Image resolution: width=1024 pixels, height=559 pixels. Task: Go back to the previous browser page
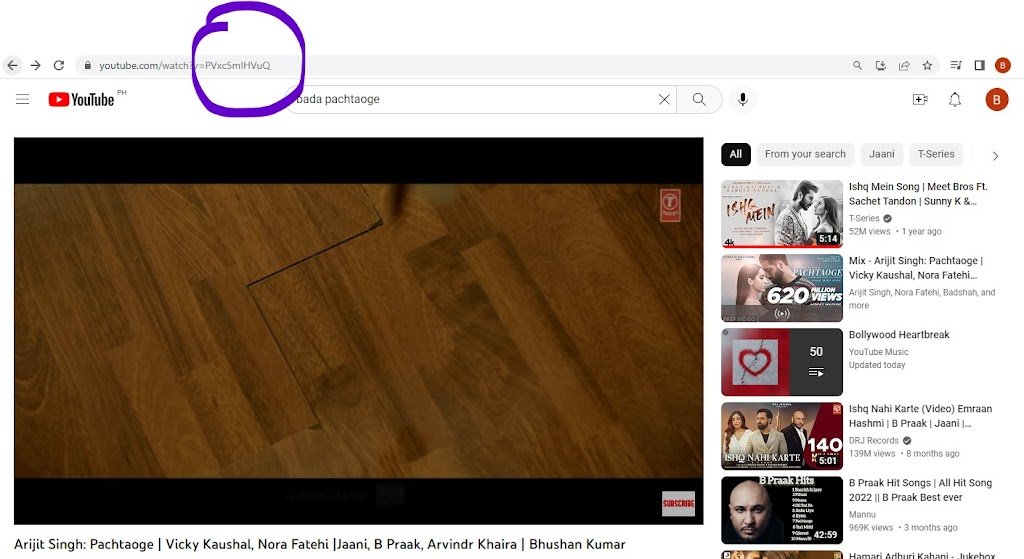12,65
